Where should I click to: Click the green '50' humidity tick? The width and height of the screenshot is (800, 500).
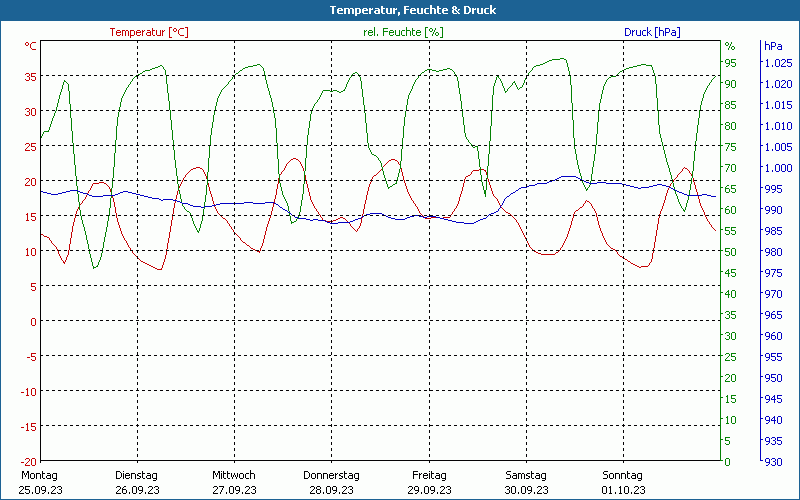pos(731,252)
